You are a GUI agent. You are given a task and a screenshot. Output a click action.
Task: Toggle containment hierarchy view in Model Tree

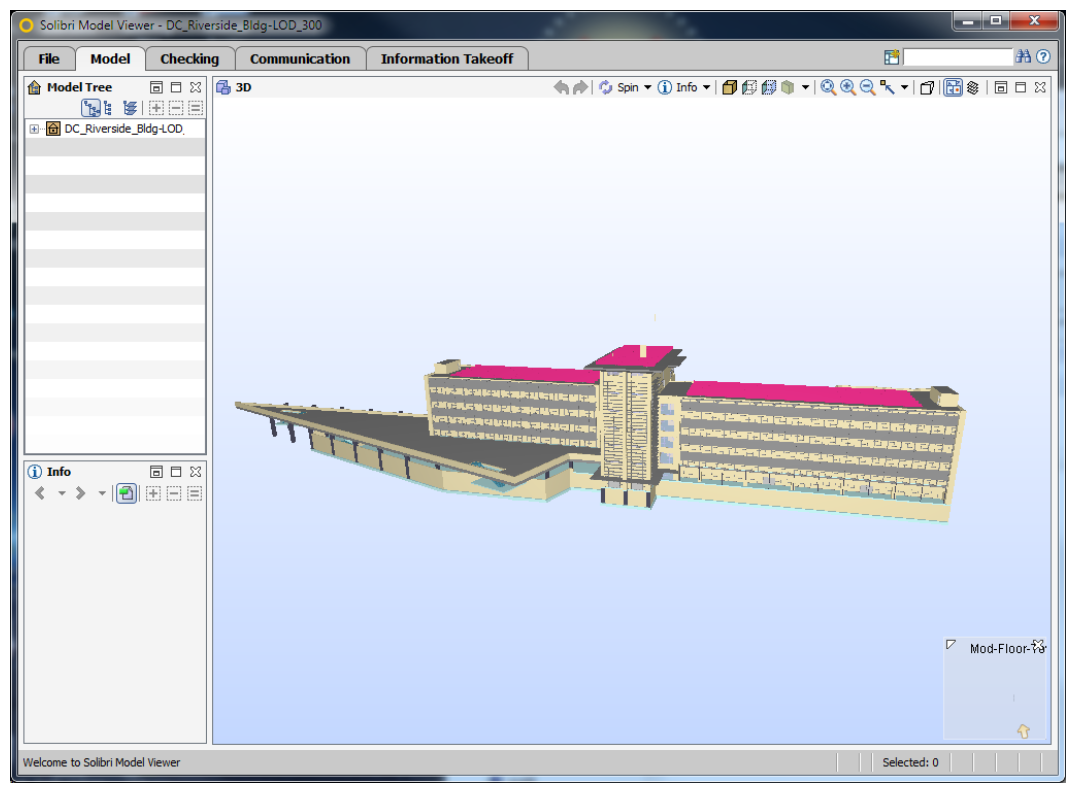(91, 108)
